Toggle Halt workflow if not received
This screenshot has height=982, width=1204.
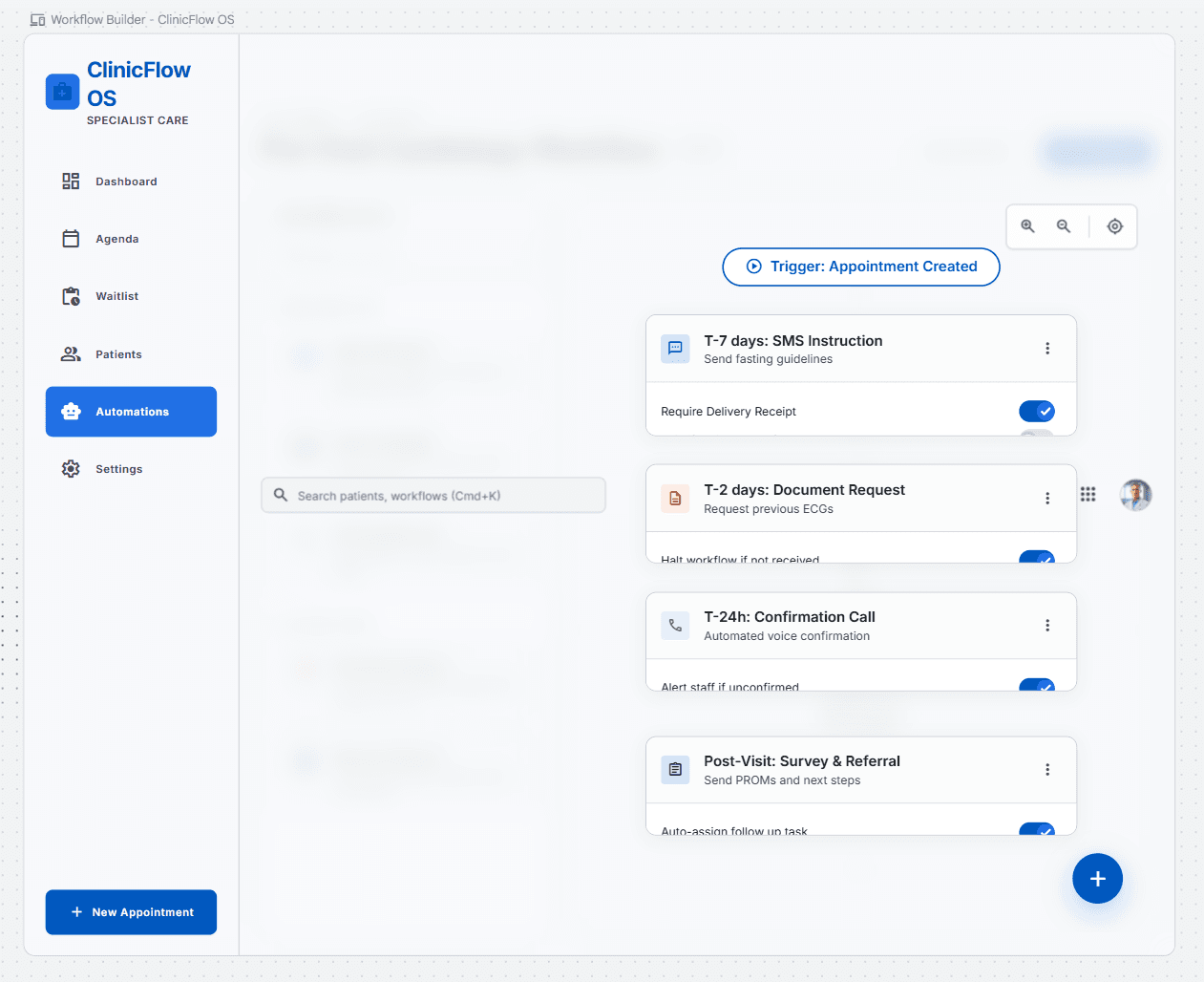coord(1037,557)
